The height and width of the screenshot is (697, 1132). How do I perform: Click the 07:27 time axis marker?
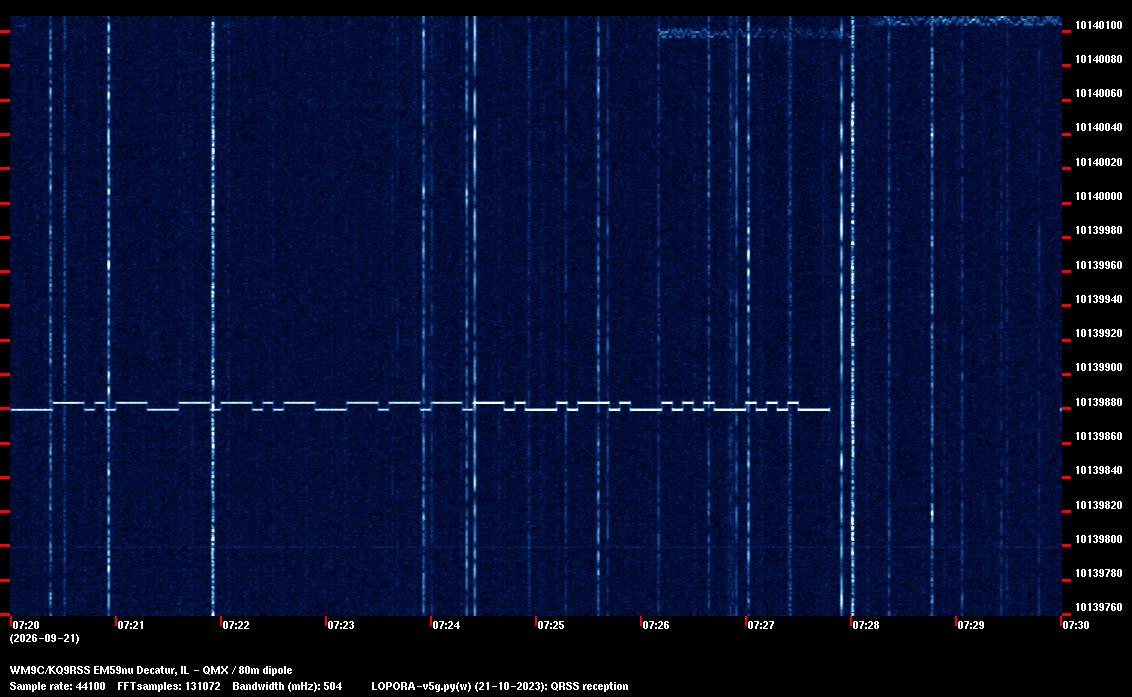point(761,625)
